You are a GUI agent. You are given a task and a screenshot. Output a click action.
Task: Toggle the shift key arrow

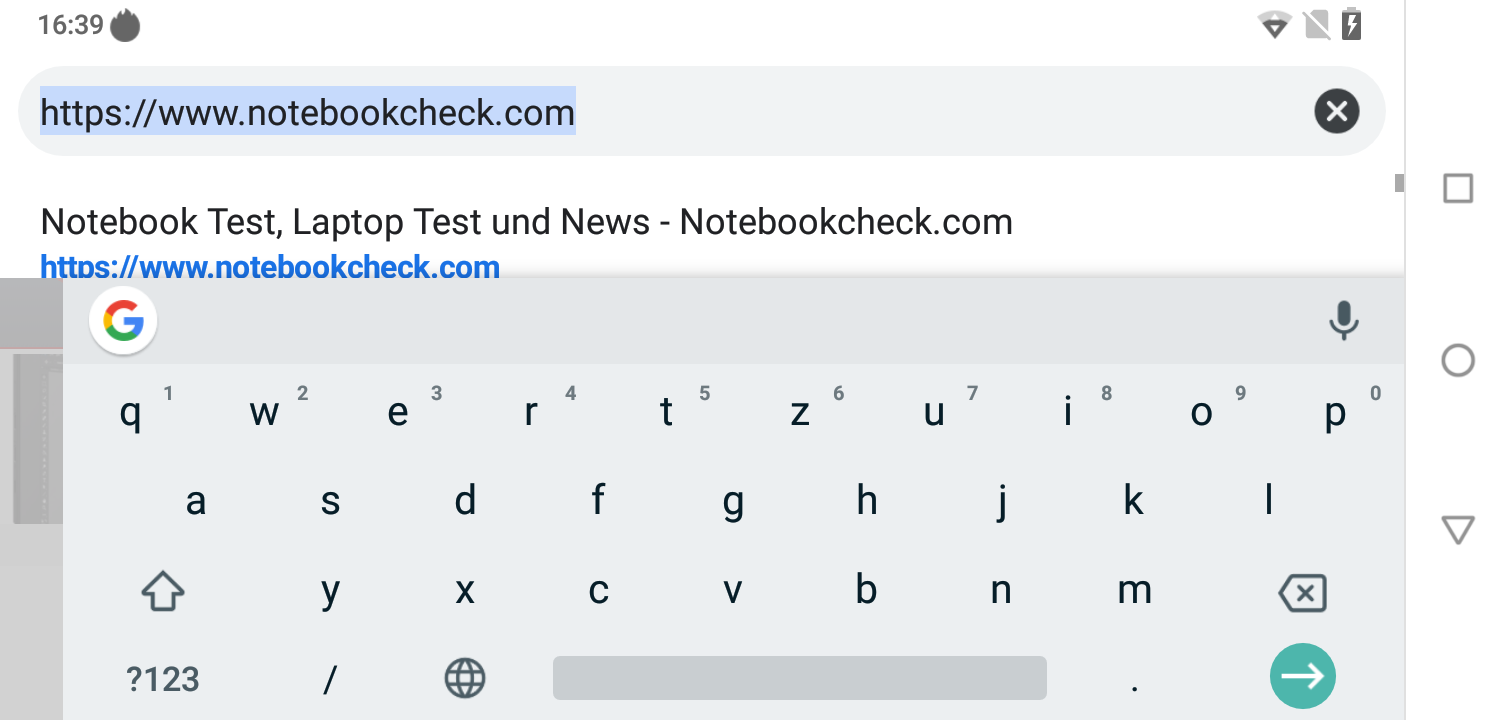163,592
